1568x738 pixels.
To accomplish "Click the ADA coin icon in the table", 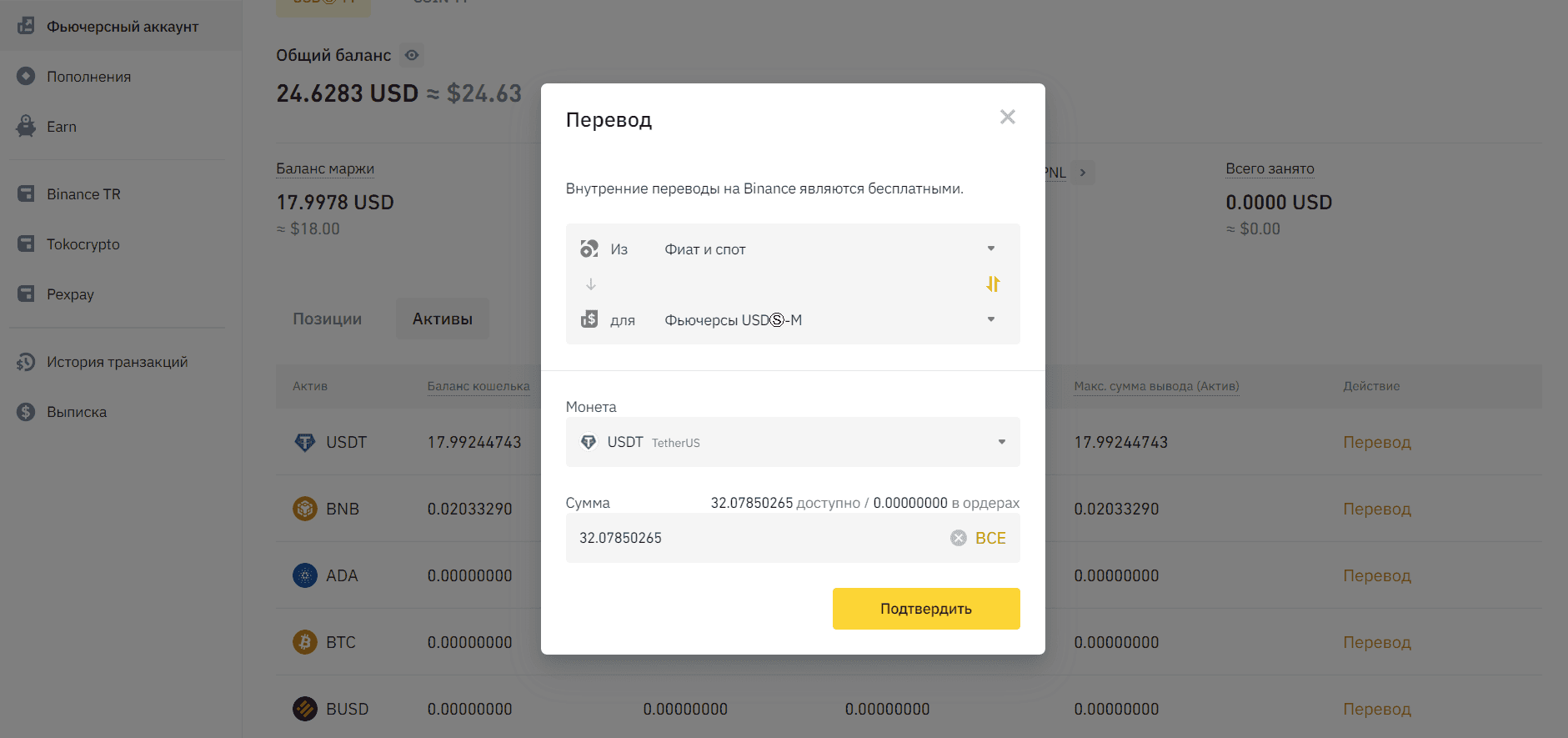I will pos(305,575).
